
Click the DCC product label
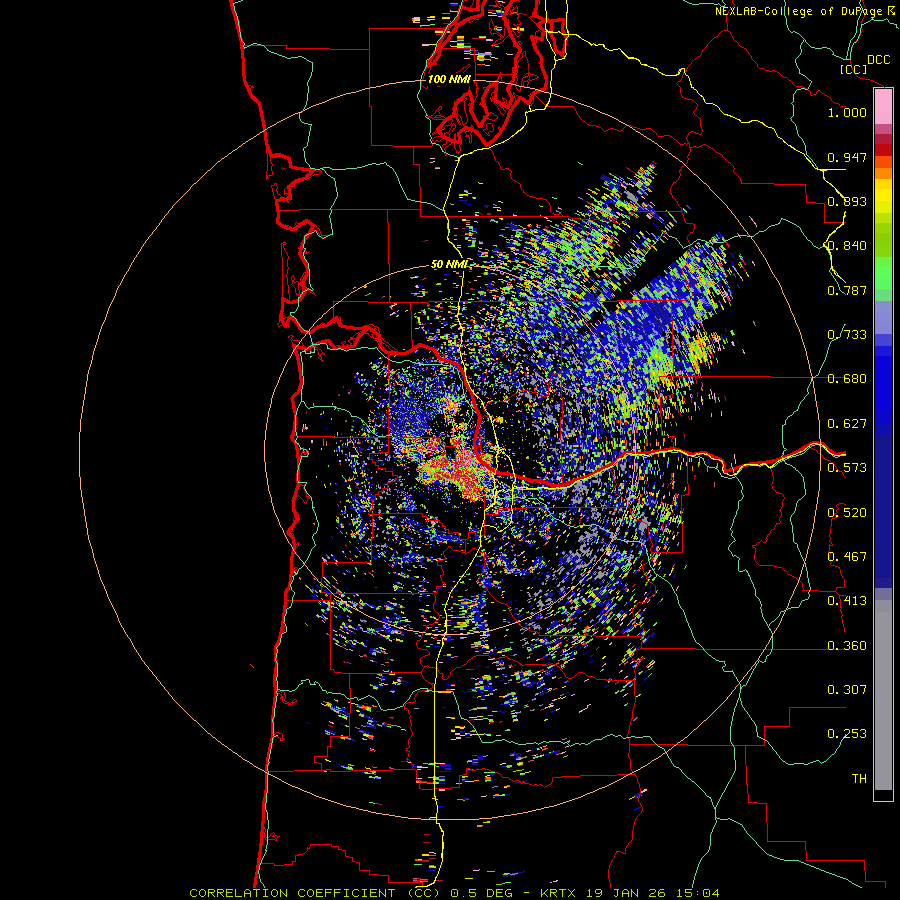click(x=878, y=60)
